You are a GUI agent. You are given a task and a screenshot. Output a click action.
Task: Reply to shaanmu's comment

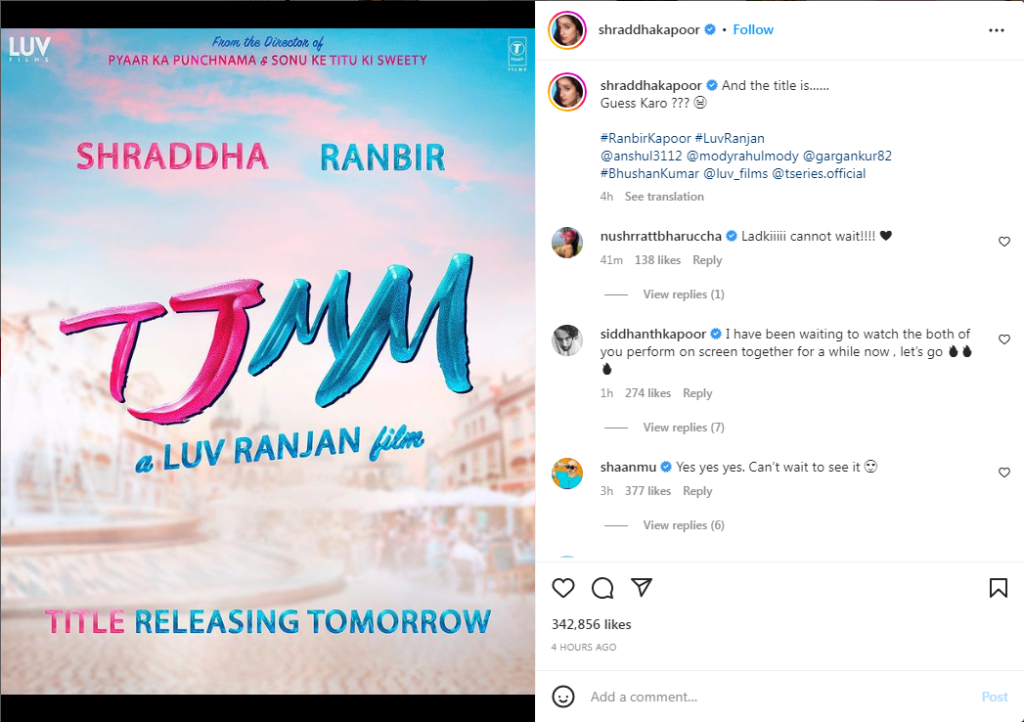click(697, 491)
